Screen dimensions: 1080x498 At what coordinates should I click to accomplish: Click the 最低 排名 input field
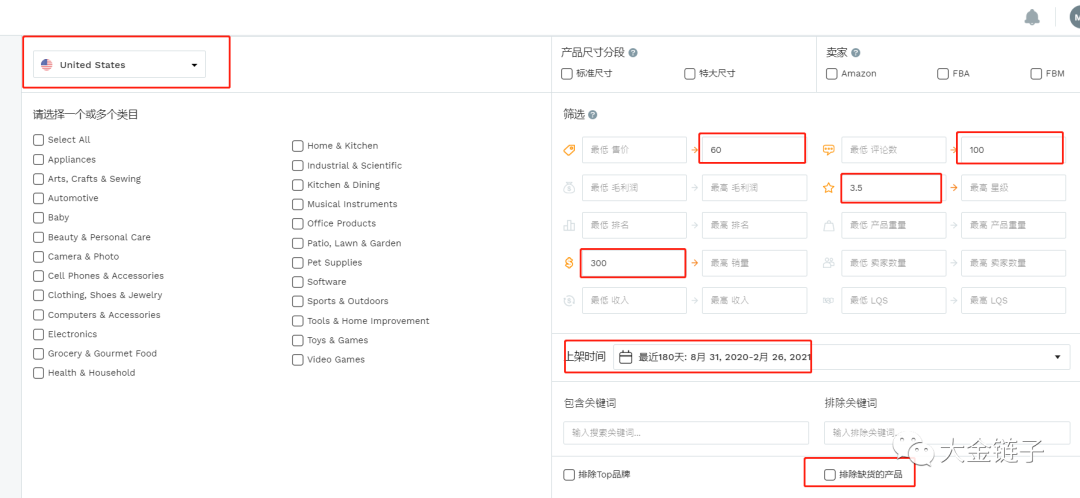pos(634,225)
